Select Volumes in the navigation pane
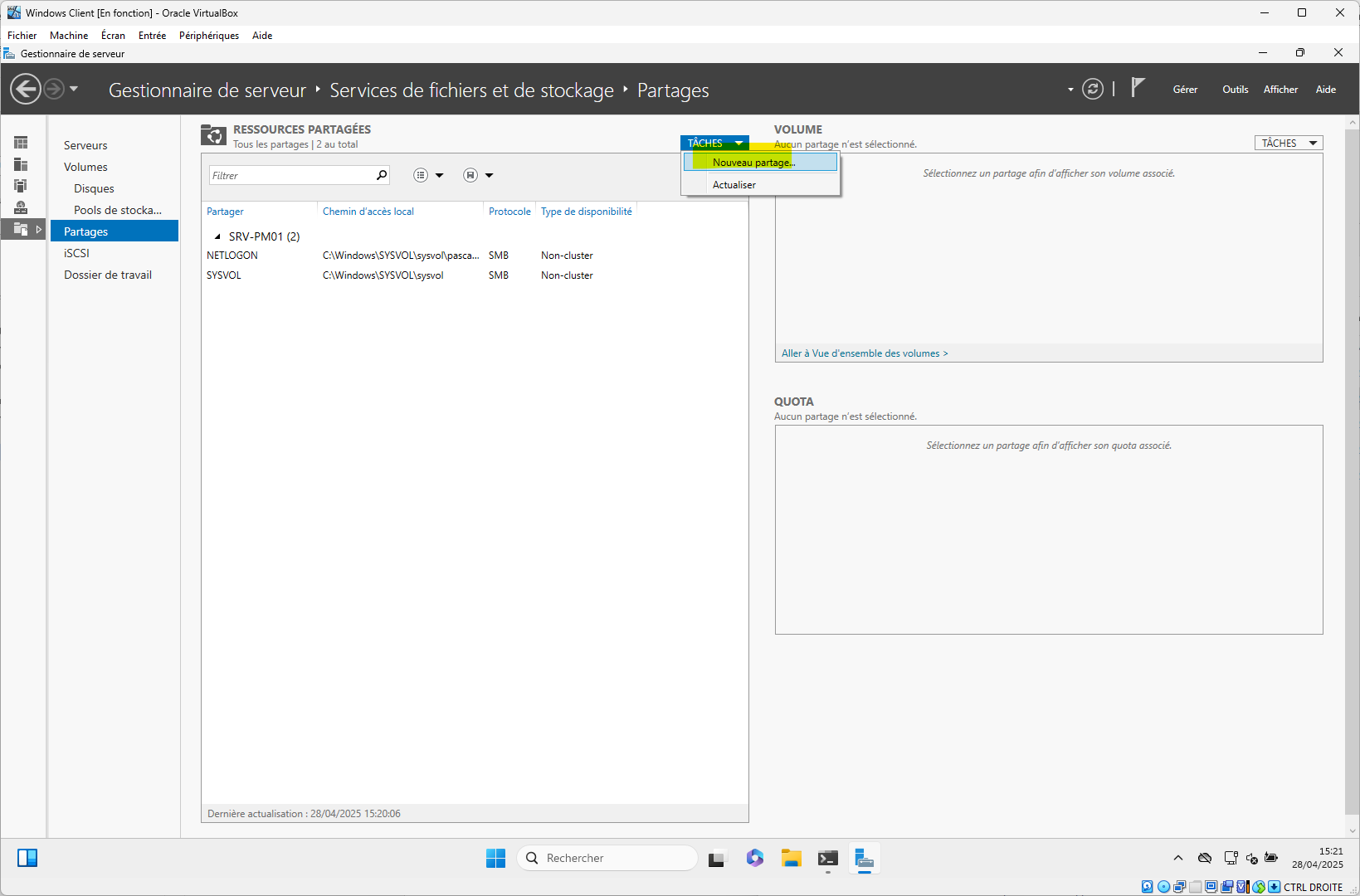 tap(85, 167)
